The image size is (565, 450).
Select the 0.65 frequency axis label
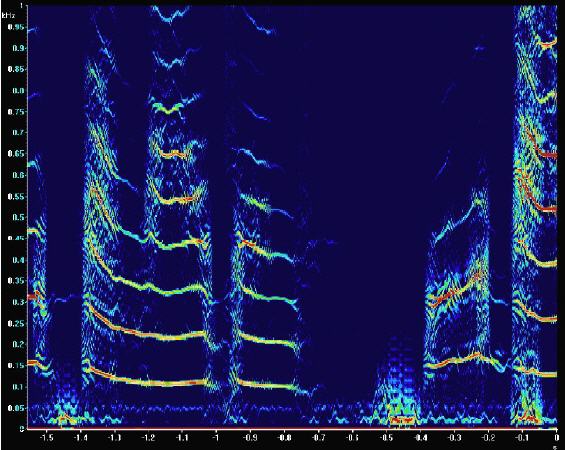click(16, 154)
